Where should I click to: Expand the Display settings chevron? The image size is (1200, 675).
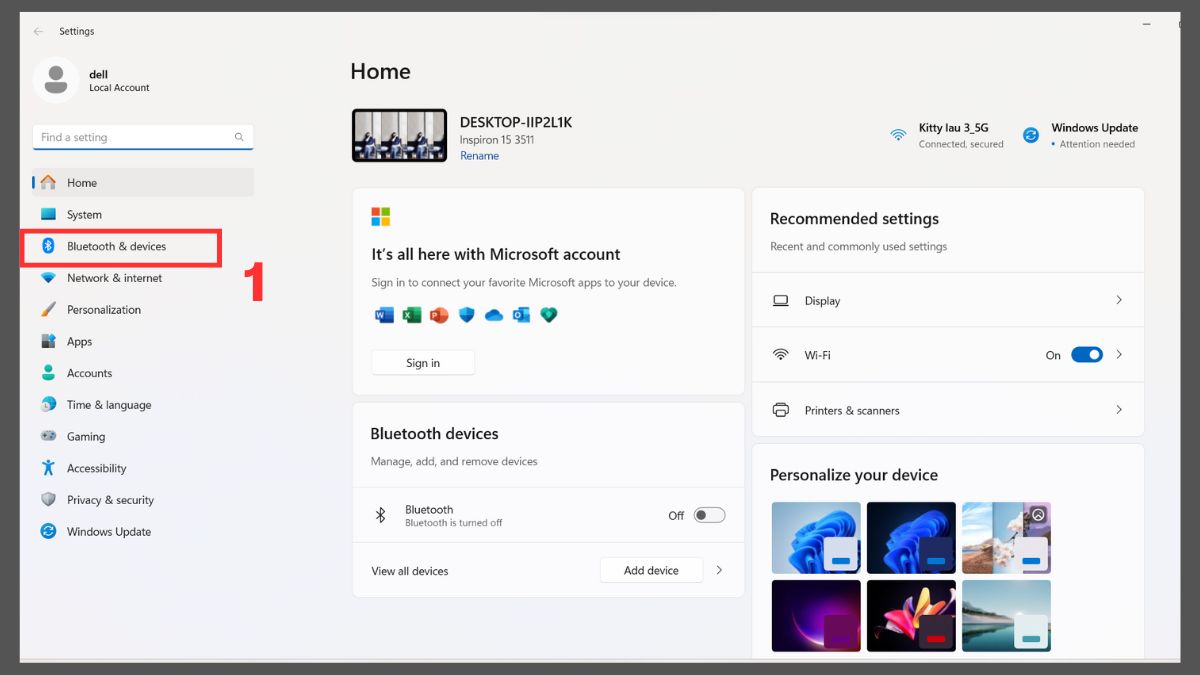(1119, 300)
